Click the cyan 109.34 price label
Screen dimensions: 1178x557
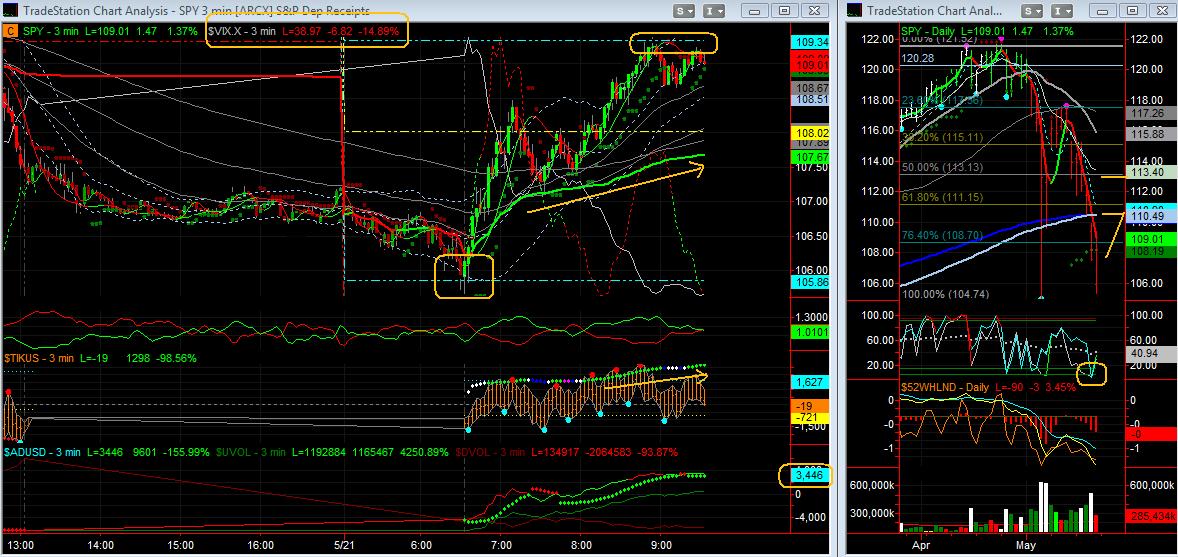coord(811,43)
